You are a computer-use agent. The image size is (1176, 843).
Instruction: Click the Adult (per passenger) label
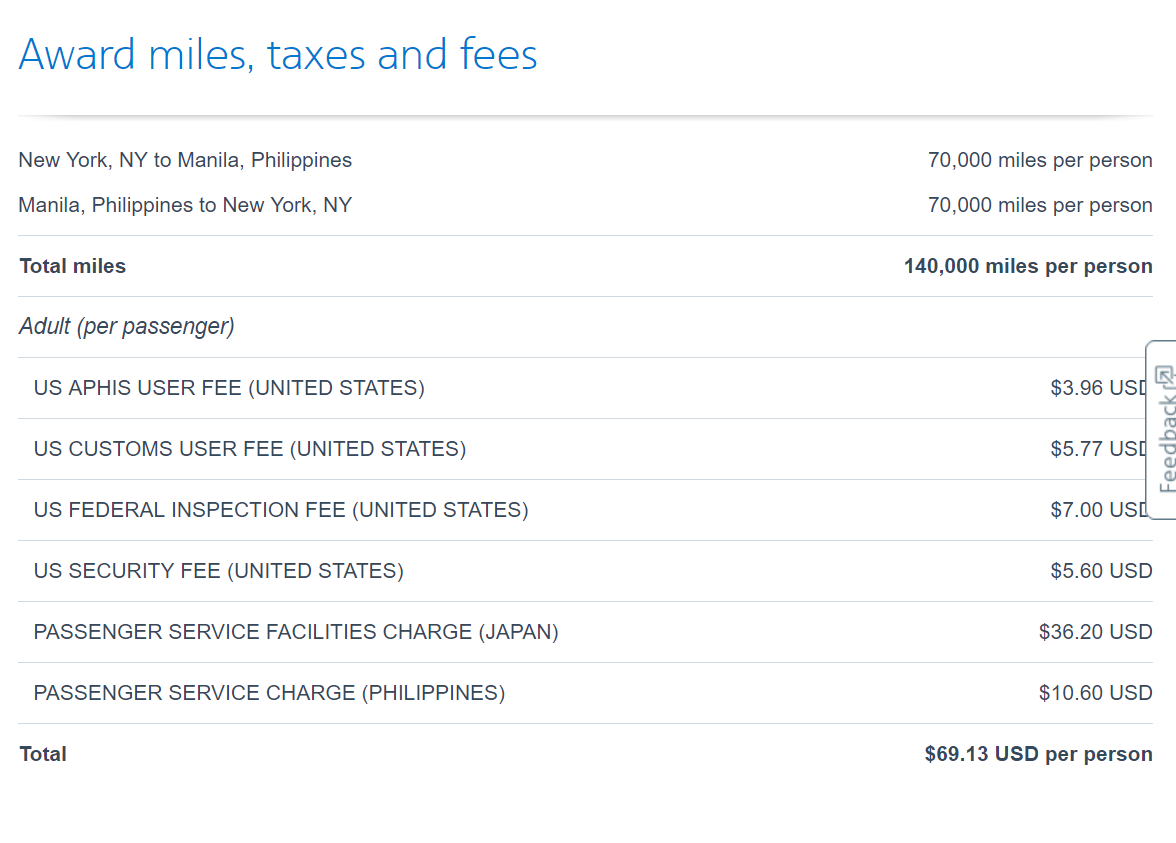(127, 327)
